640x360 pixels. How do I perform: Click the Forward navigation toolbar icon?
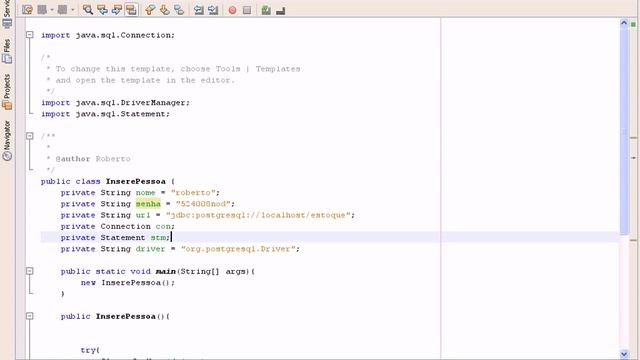click(62, 10)
